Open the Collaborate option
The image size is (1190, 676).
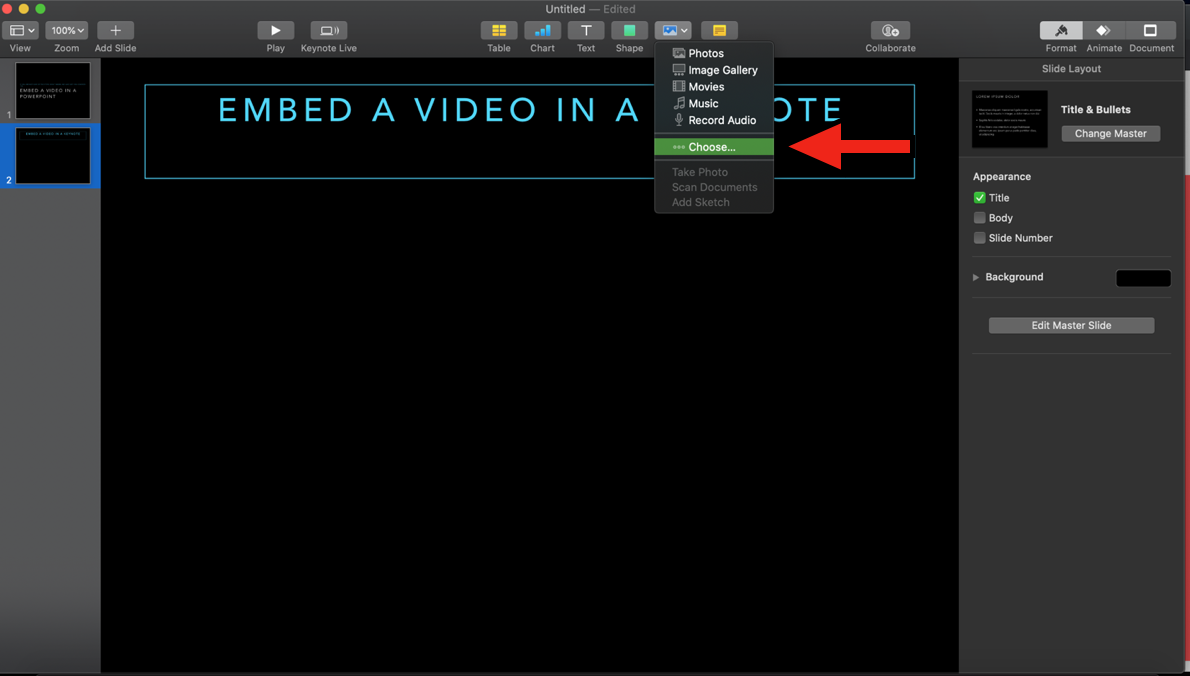click(890, 31)
